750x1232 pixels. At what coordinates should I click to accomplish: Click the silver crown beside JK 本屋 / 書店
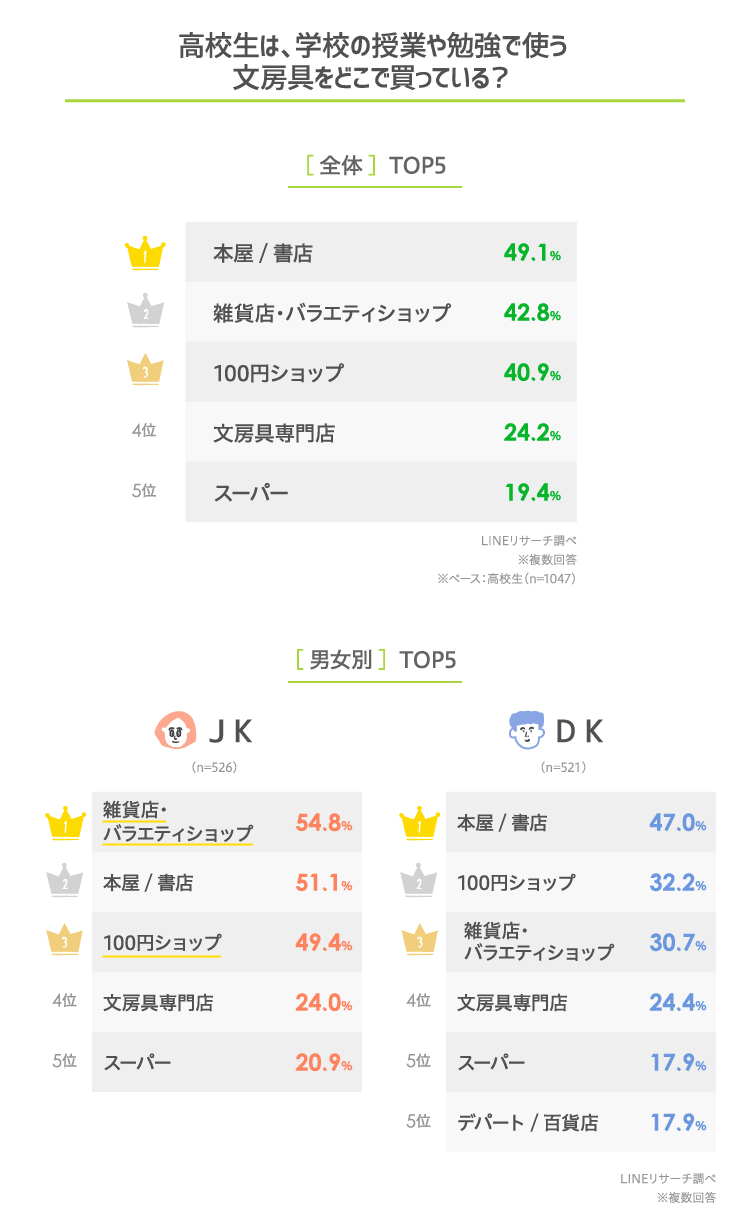pyautogui.click(x=64, y=883)
